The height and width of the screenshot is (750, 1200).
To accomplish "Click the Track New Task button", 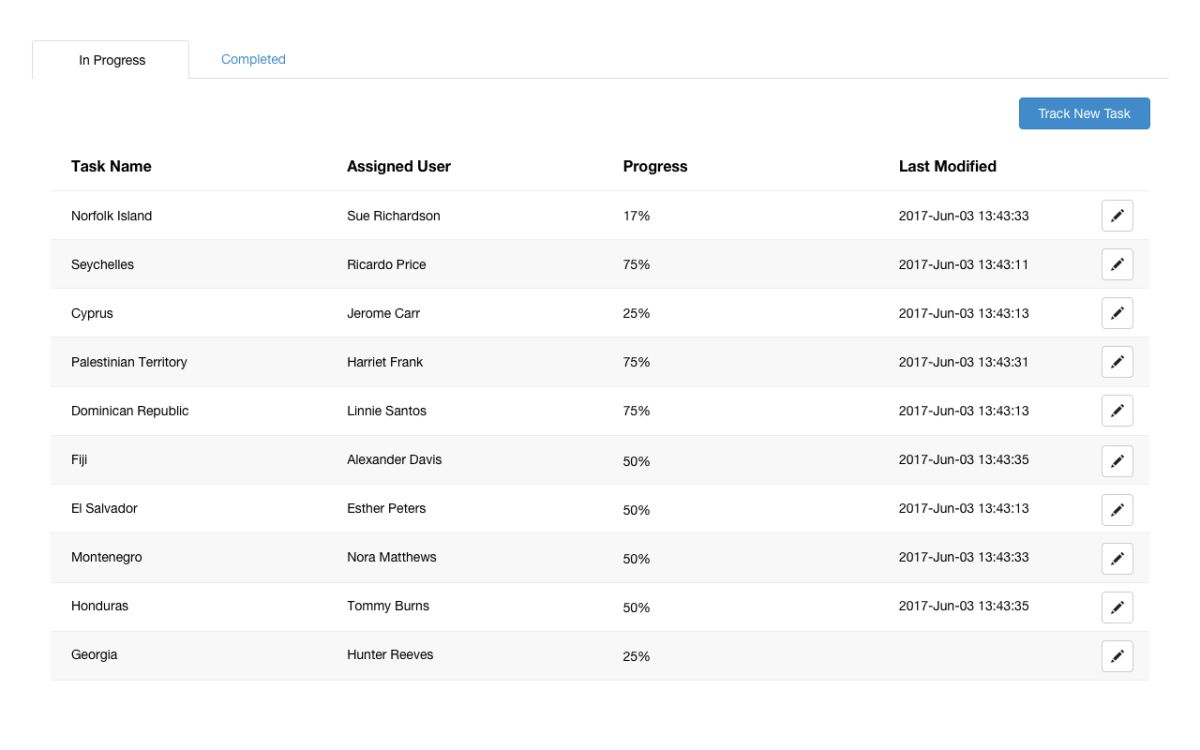I will coord(1084,113).
